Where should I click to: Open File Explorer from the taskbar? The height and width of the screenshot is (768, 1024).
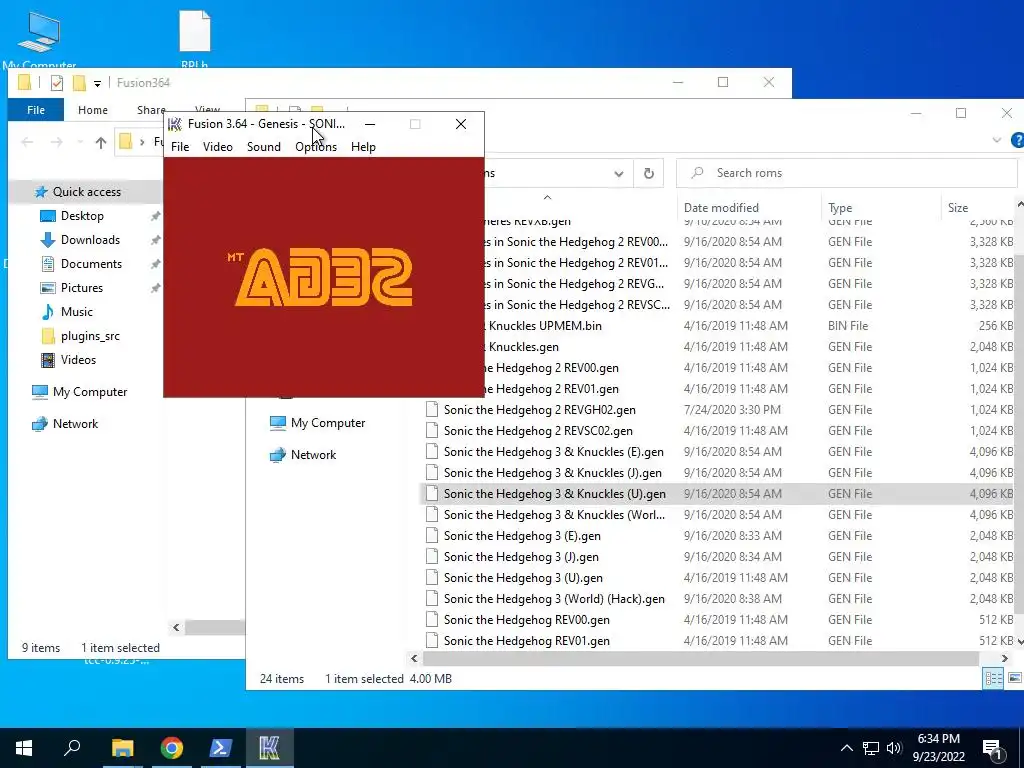tap(122, 748)
